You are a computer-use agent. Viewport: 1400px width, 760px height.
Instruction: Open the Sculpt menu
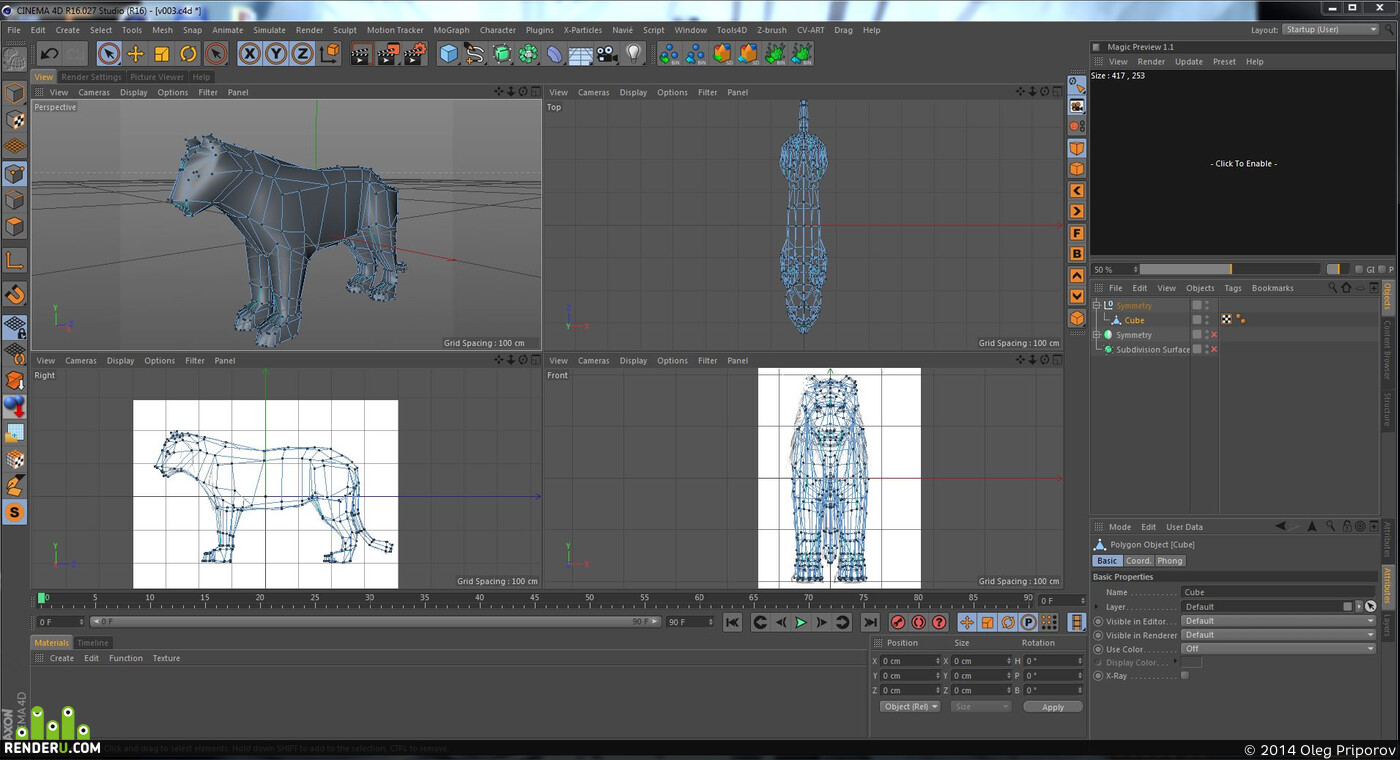[x=345, y=30]
